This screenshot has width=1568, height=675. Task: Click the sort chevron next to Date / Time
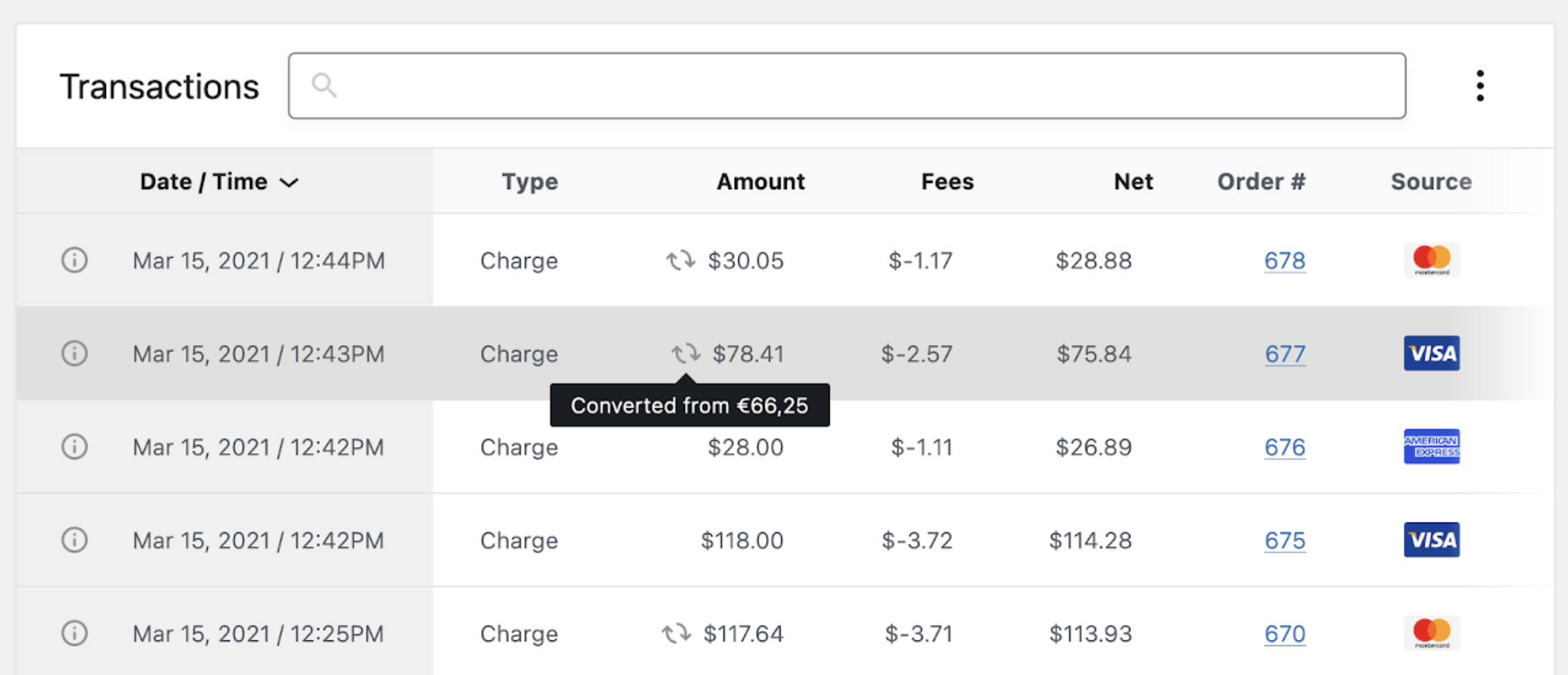[x=289, y=182]
